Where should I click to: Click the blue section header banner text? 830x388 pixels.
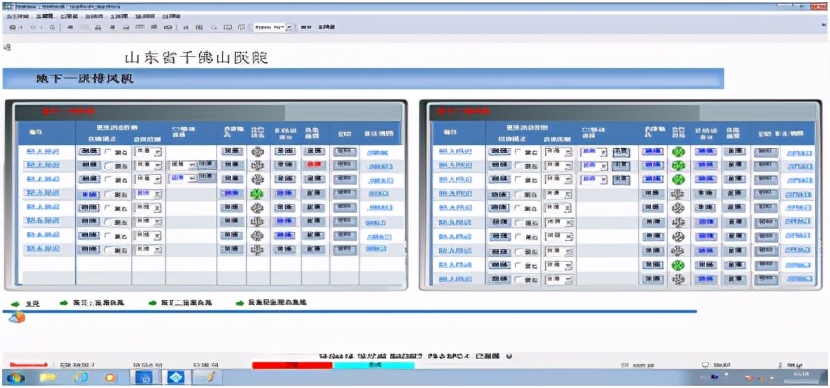click(84, 79)
